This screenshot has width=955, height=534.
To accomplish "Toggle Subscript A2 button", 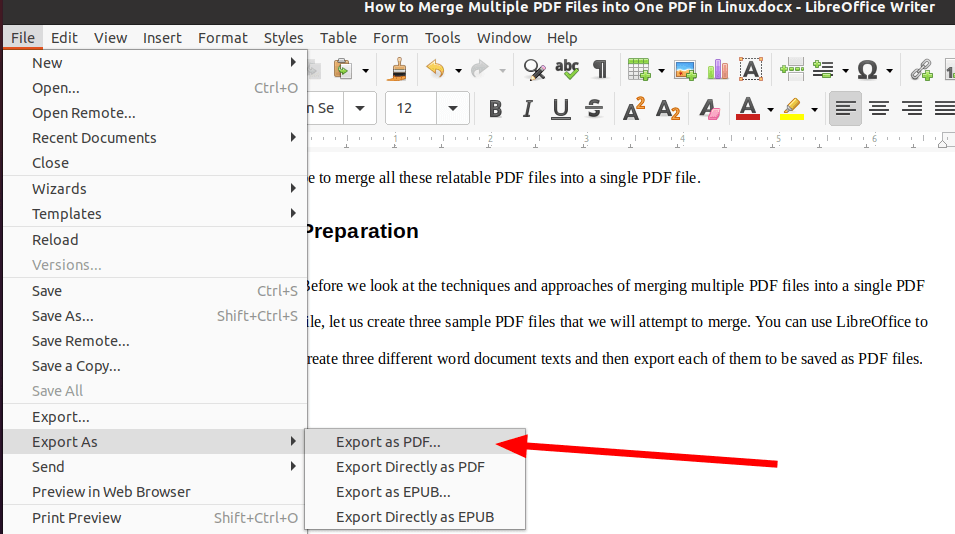I will 668,110.
